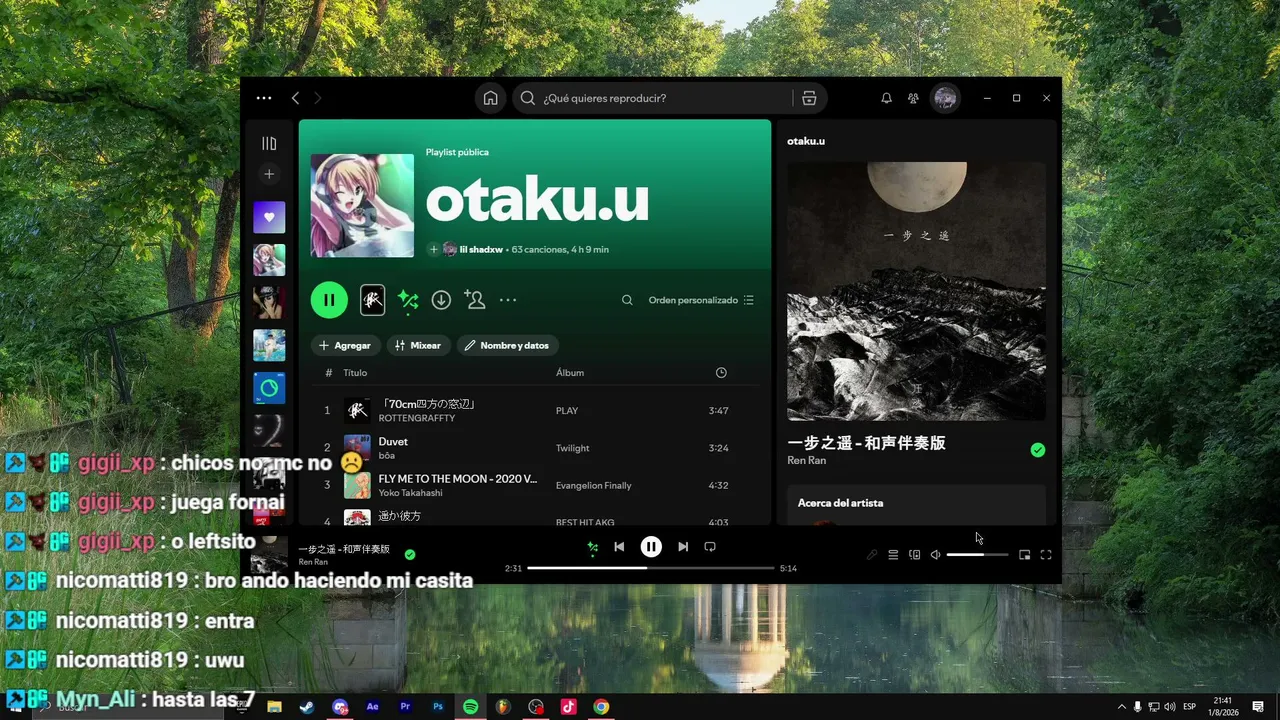Open the Twilight album link
The width and height of the screenshot is (1280, 720).
tap(573, 448)
